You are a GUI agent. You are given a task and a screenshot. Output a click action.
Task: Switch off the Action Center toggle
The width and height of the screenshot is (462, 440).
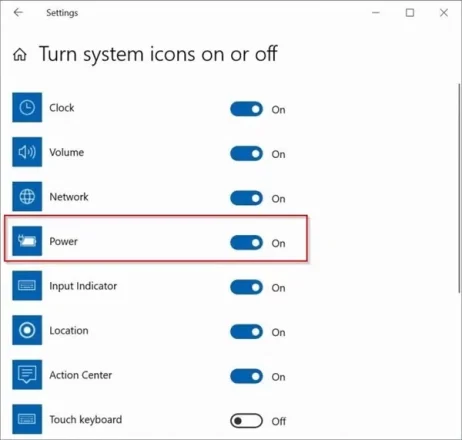(246, 376)
